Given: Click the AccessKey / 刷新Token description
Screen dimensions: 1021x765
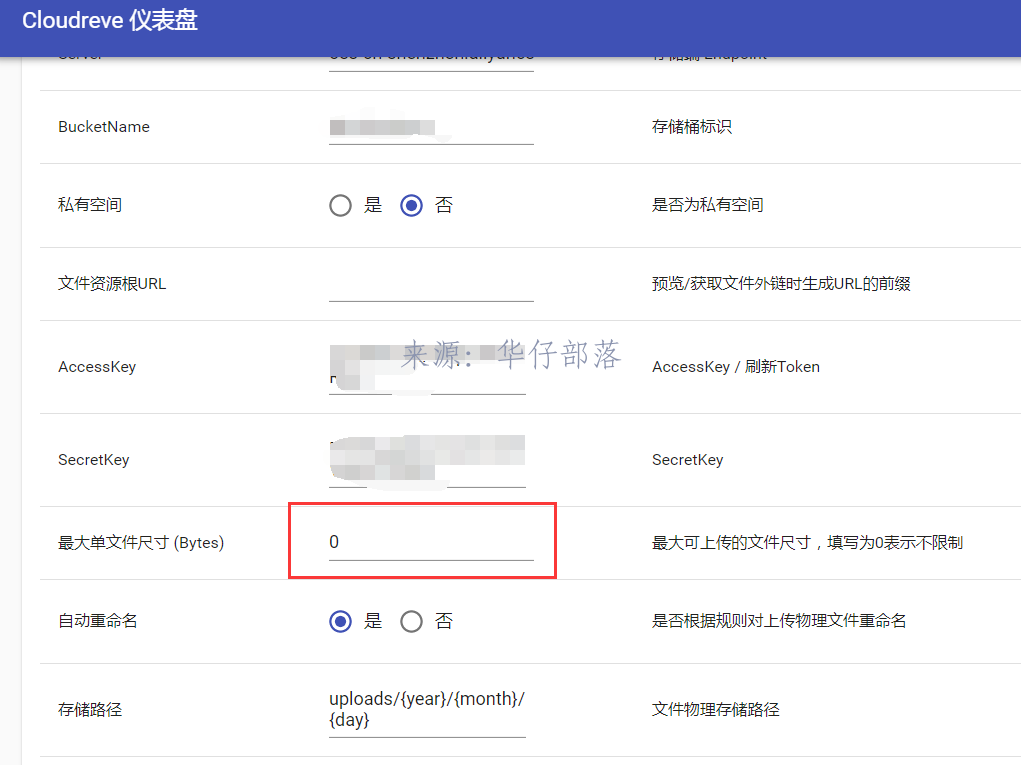Looking at the screenshot, I should point(735,367).
